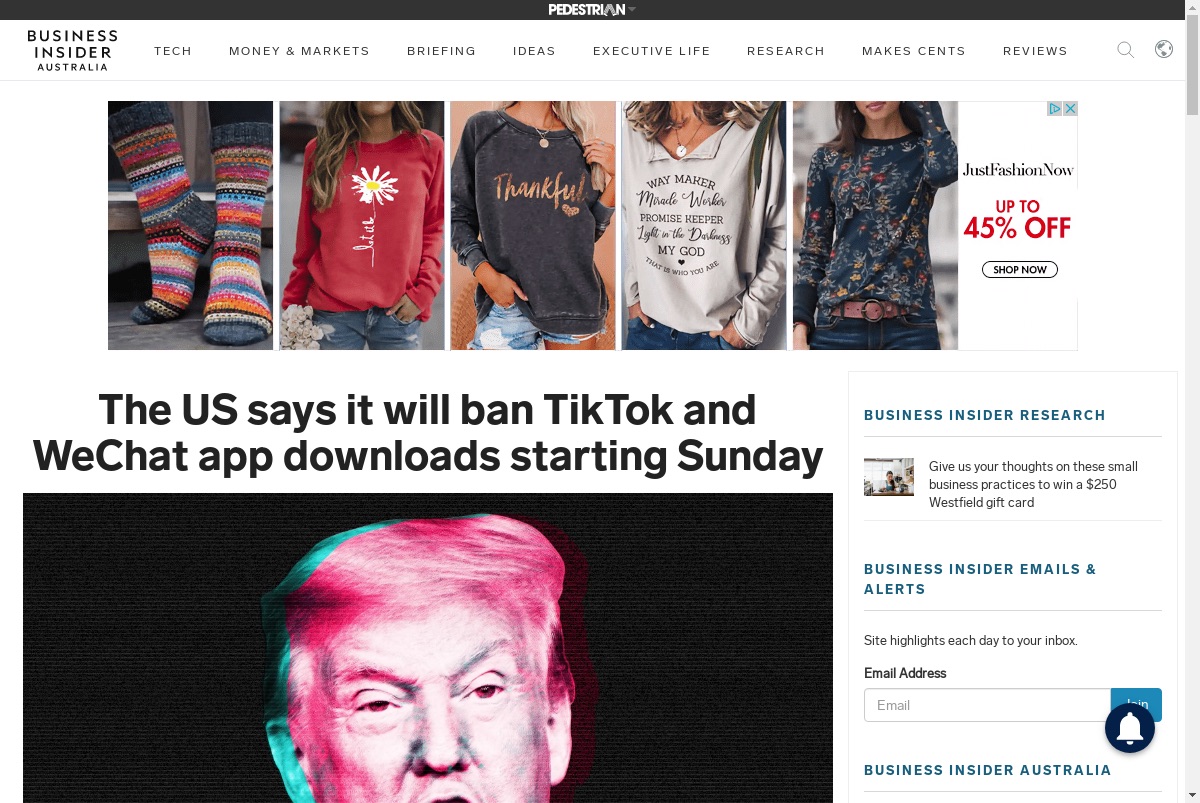Click the Join email signup button

pos(1136,705)
